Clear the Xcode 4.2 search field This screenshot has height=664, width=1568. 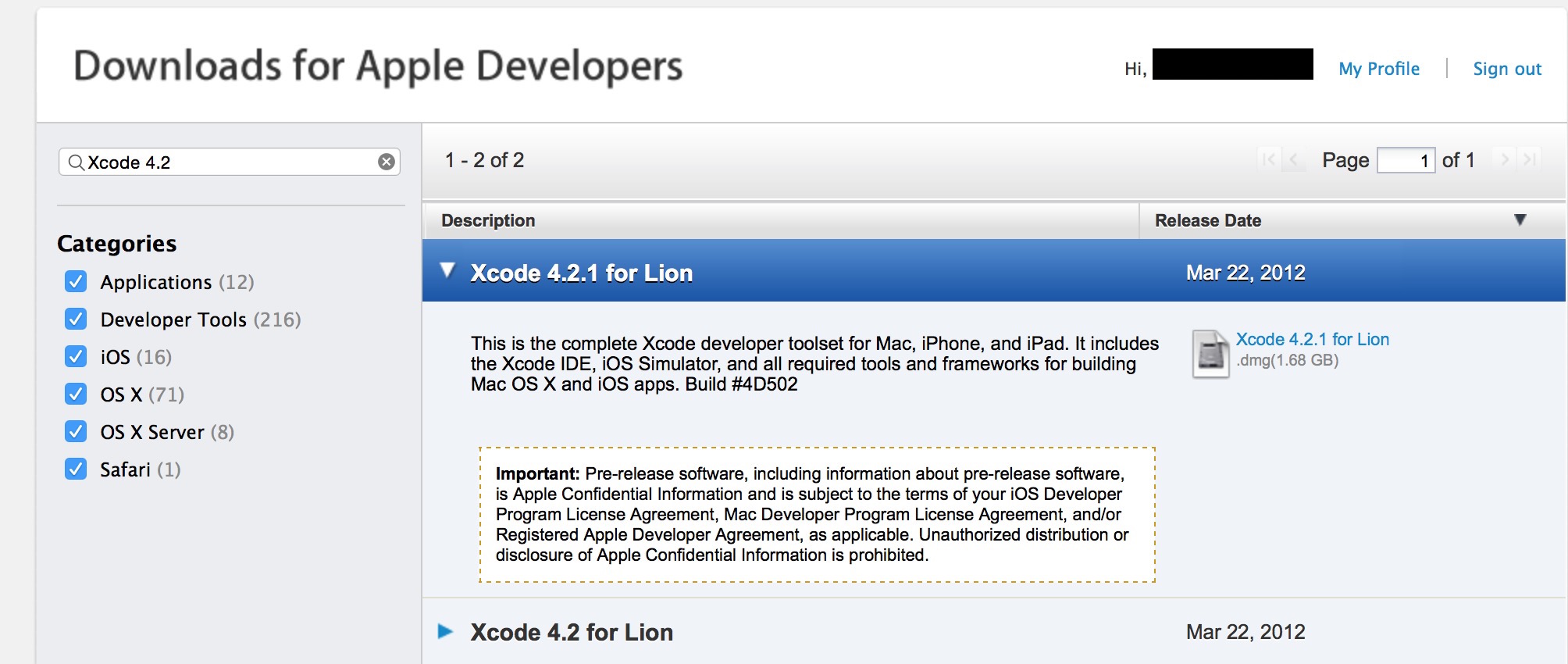tap(387, 162)
